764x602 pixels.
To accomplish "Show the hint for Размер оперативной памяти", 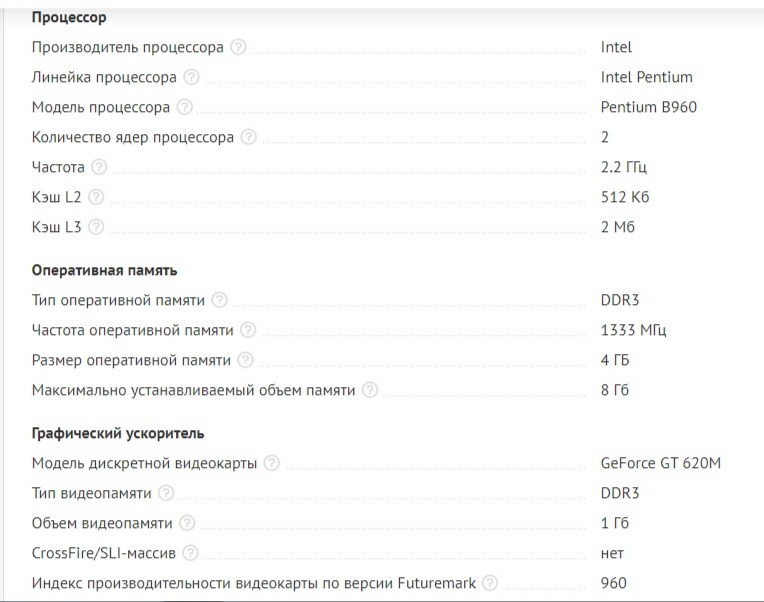I will coord(245,360).
